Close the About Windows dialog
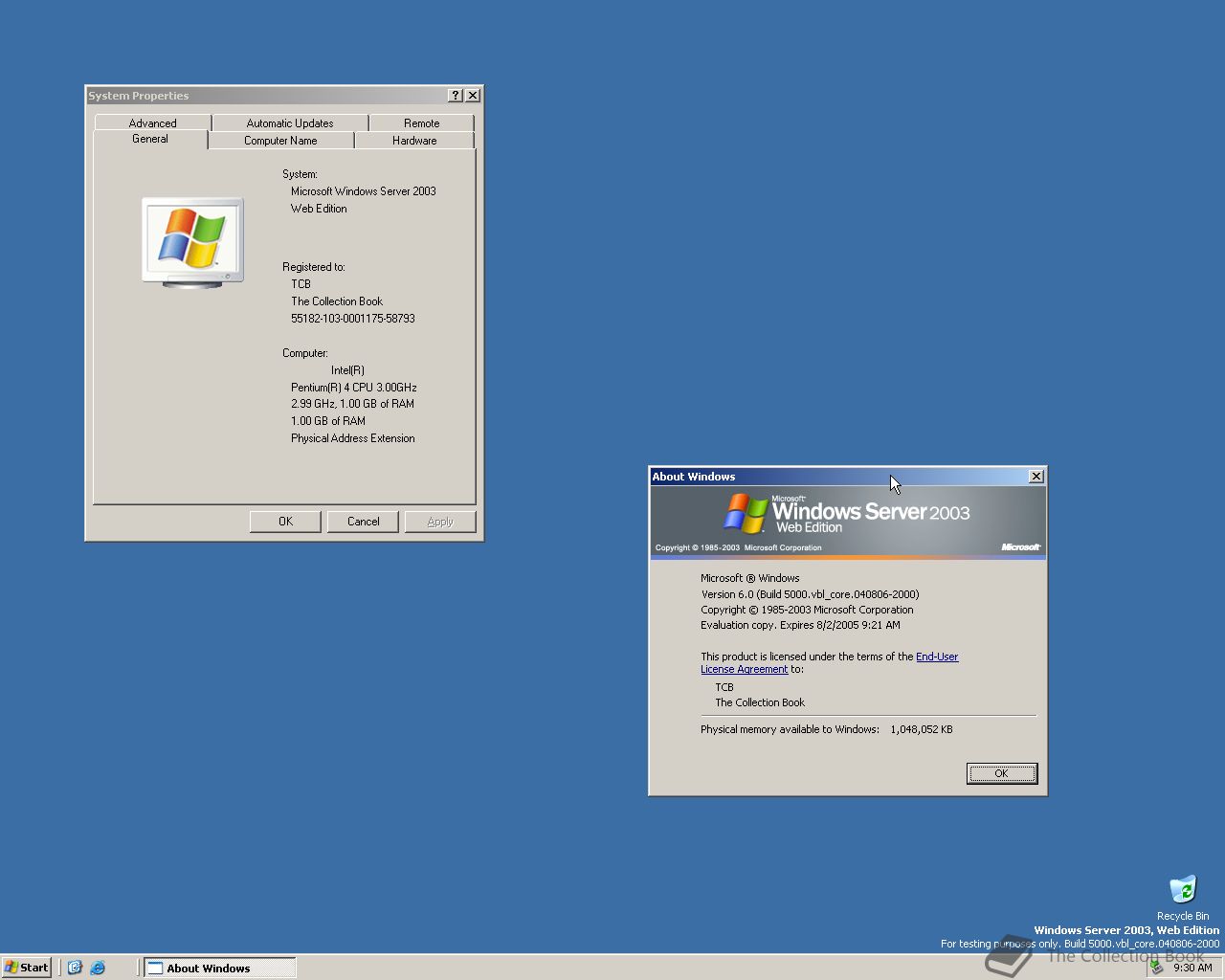This screenshot has width=1225, height=980. pyautogui.click(x=1036, y=477)
